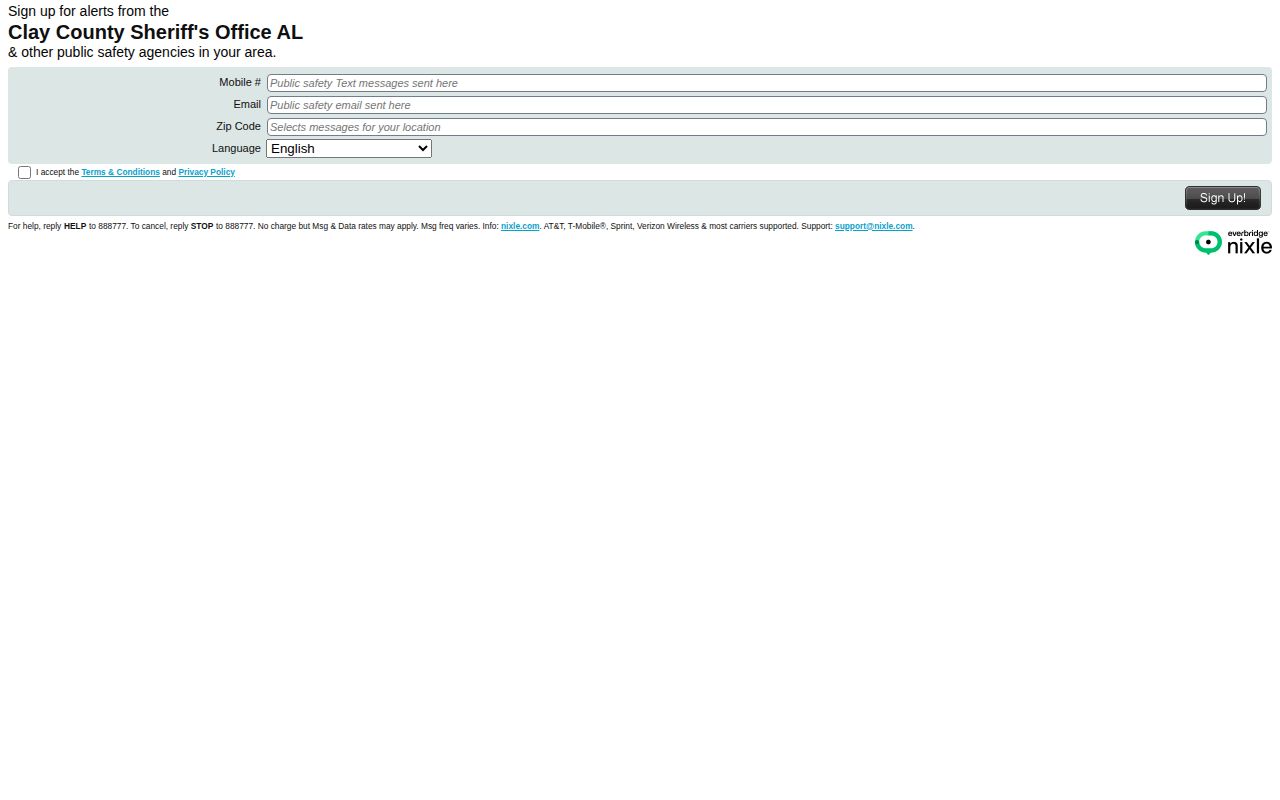1280x800 pixels.
Task: Click the 'Mobile #' field label
Action: tap(240, 82)
